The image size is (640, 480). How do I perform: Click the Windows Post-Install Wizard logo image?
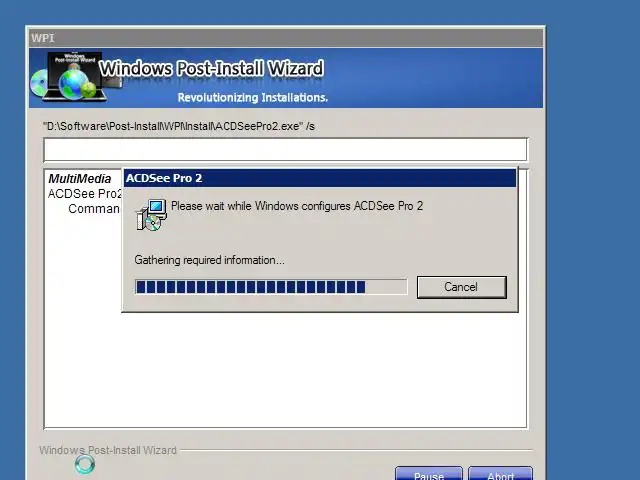[75, 76]
